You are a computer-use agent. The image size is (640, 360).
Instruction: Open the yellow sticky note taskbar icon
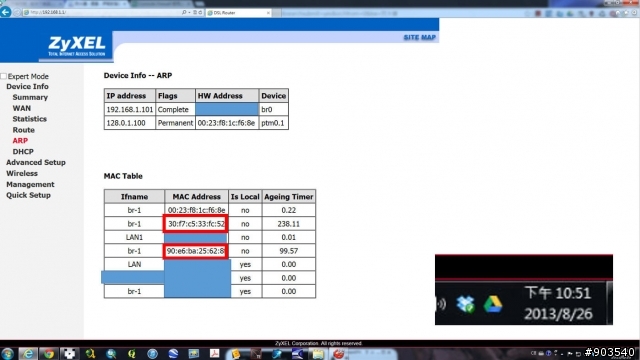coord(236,353)
